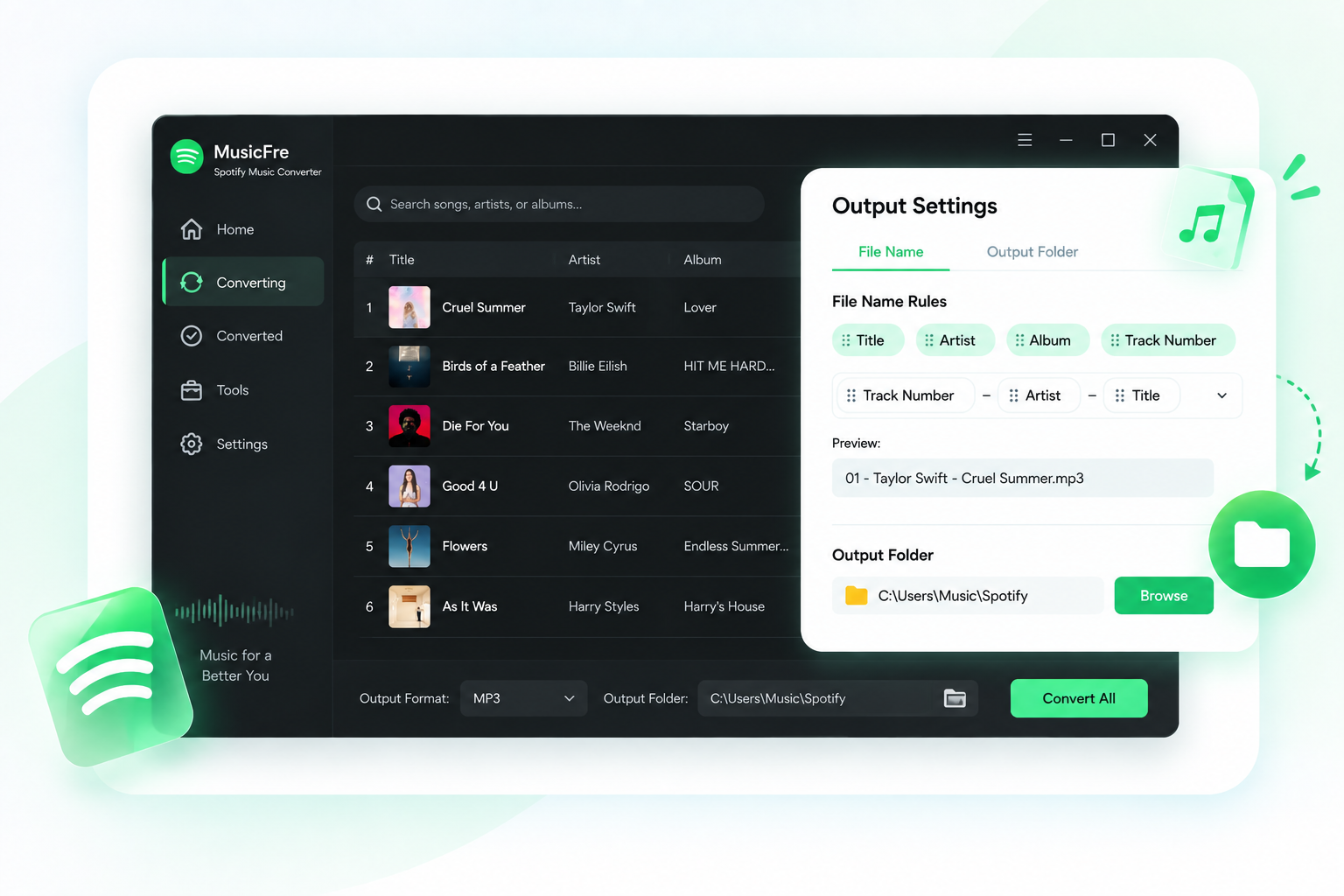Click the C:\Users\Music\Spotify field in Output Settings
The height and width of the screenshot is (896, 1344).
(968, 596)
